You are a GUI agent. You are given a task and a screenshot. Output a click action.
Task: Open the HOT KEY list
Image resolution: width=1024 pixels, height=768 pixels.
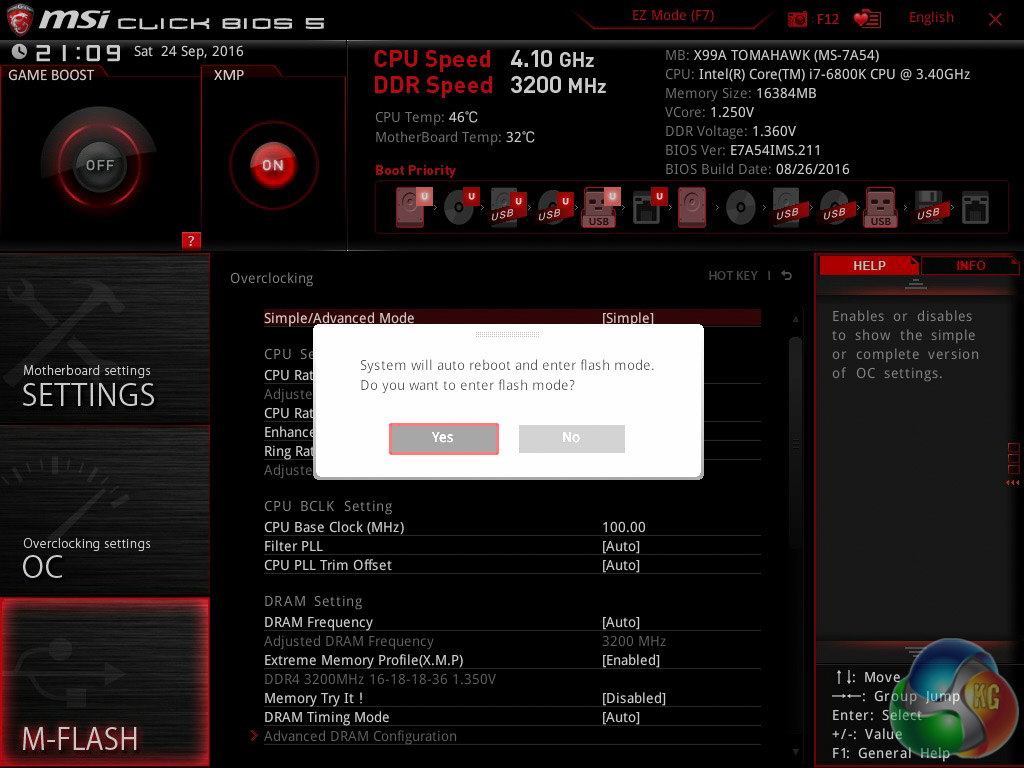click(x=733, y=276)
